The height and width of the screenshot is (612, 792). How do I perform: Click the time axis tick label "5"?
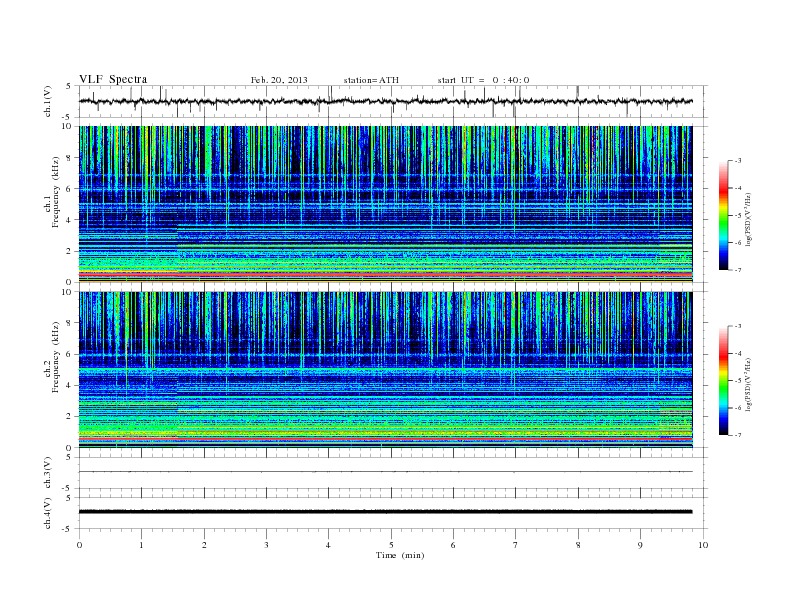pos(391,545)
